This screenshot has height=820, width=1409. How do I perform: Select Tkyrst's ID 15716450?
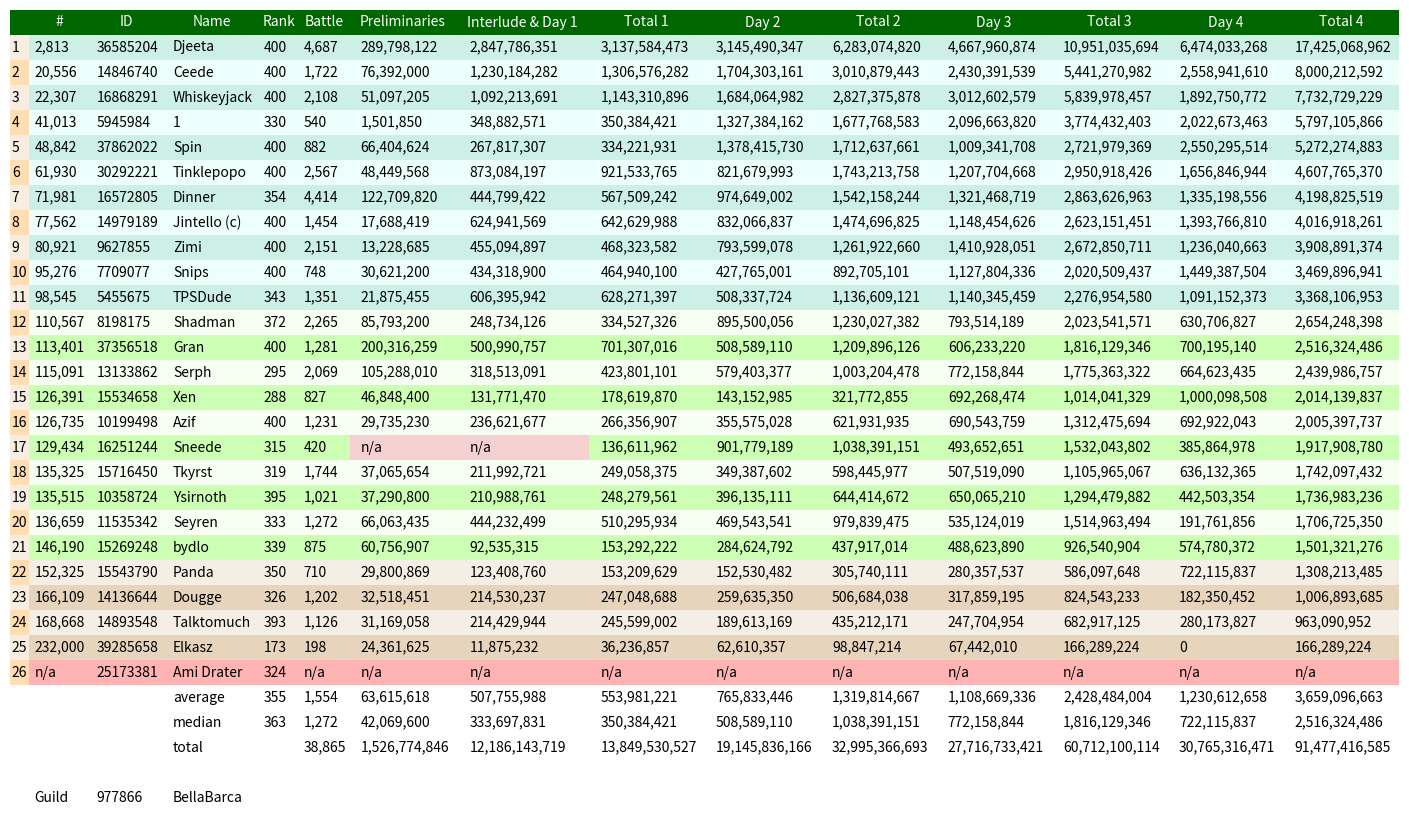click(127, 472)
